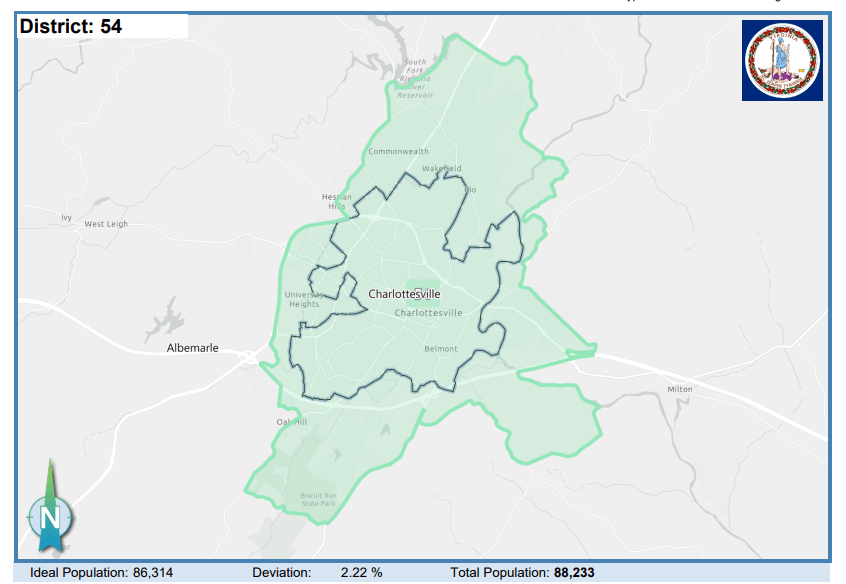
Task: Click the 'South Fork Rivanna River Reservoir' label
Action: [x=415, y=79]
